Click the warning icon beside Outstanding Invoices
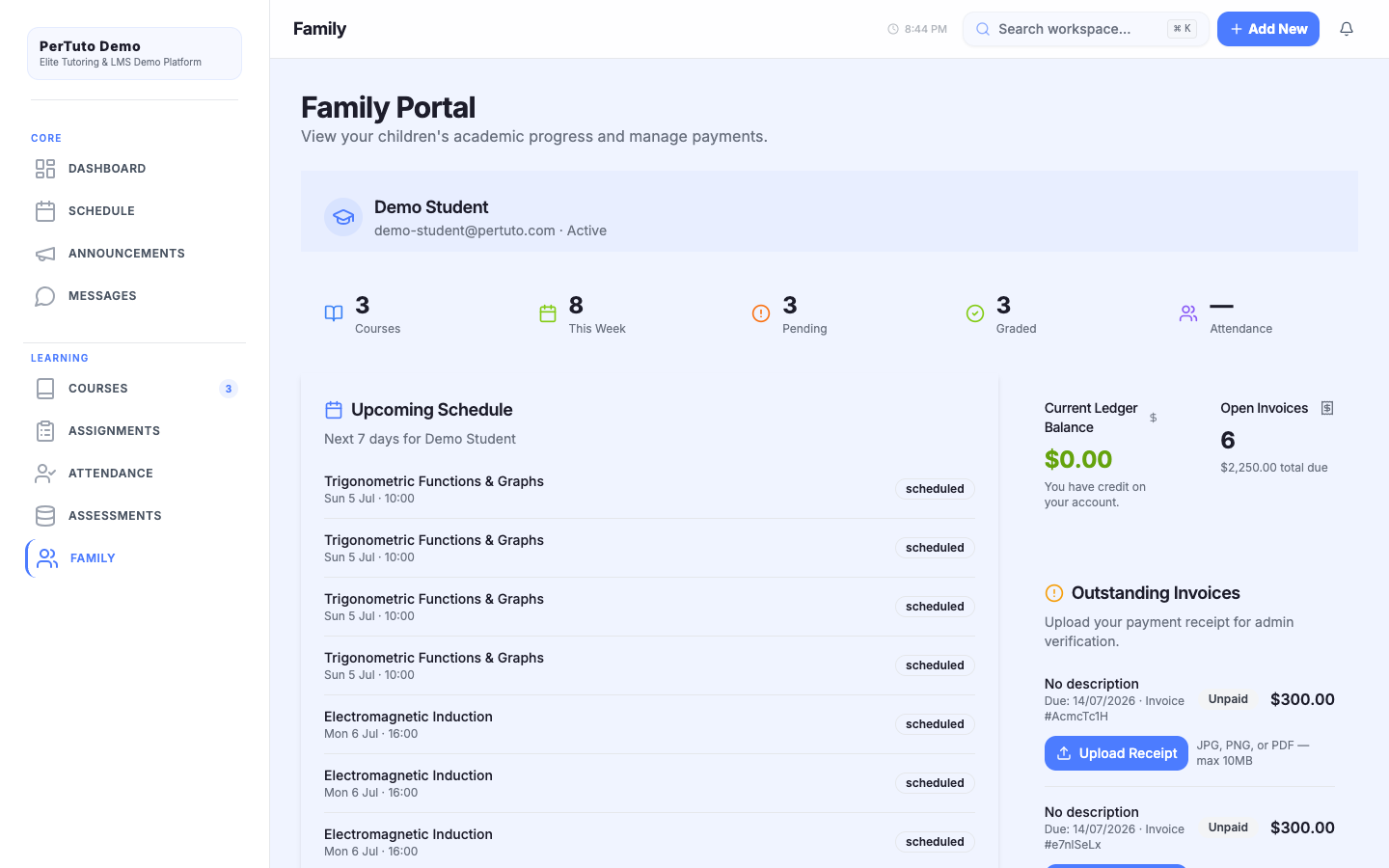This screenshot has height=868, width=1389. [x=1054, y=593]
